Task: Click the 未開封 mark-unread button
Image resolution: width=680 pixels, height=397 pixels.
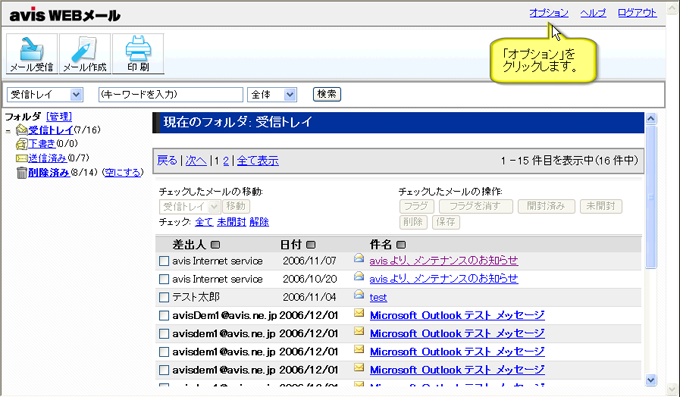Action: click(x=601, y=206)
